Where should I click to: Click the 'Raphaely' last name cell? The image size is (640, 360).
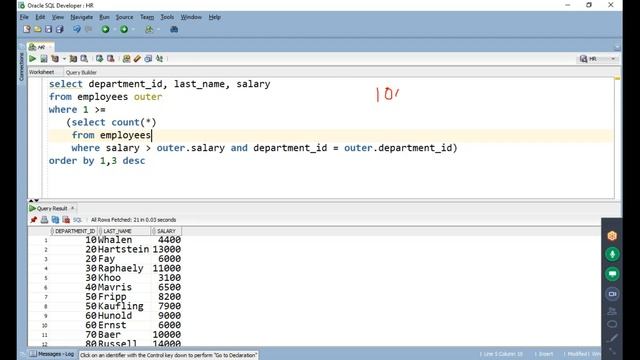[x=121, y=268]
